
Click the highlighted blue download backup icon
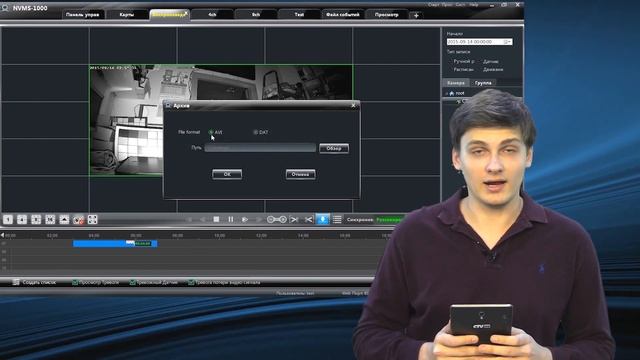322,220
